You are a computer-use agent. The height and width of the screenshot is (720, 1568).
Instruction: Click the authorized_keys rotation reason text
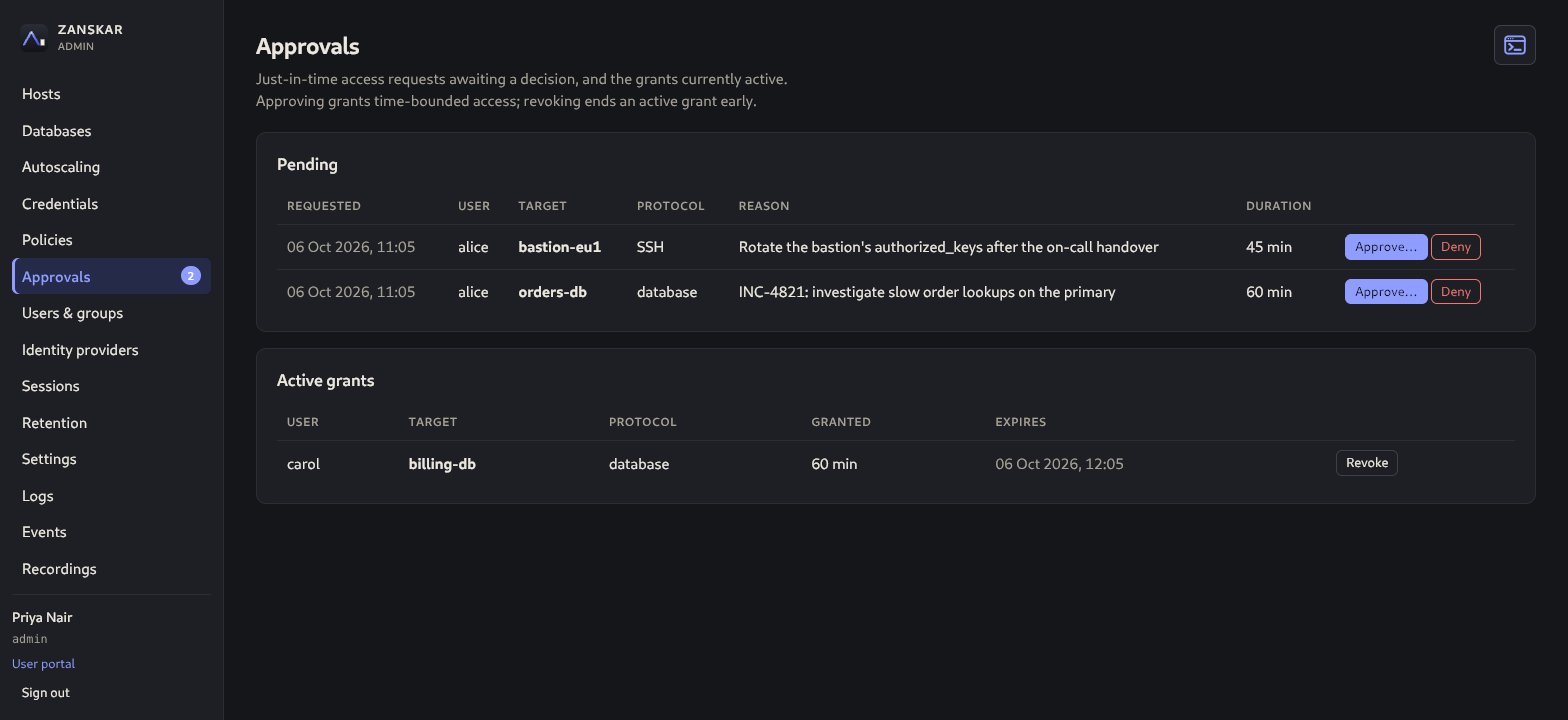click(949, 247)
